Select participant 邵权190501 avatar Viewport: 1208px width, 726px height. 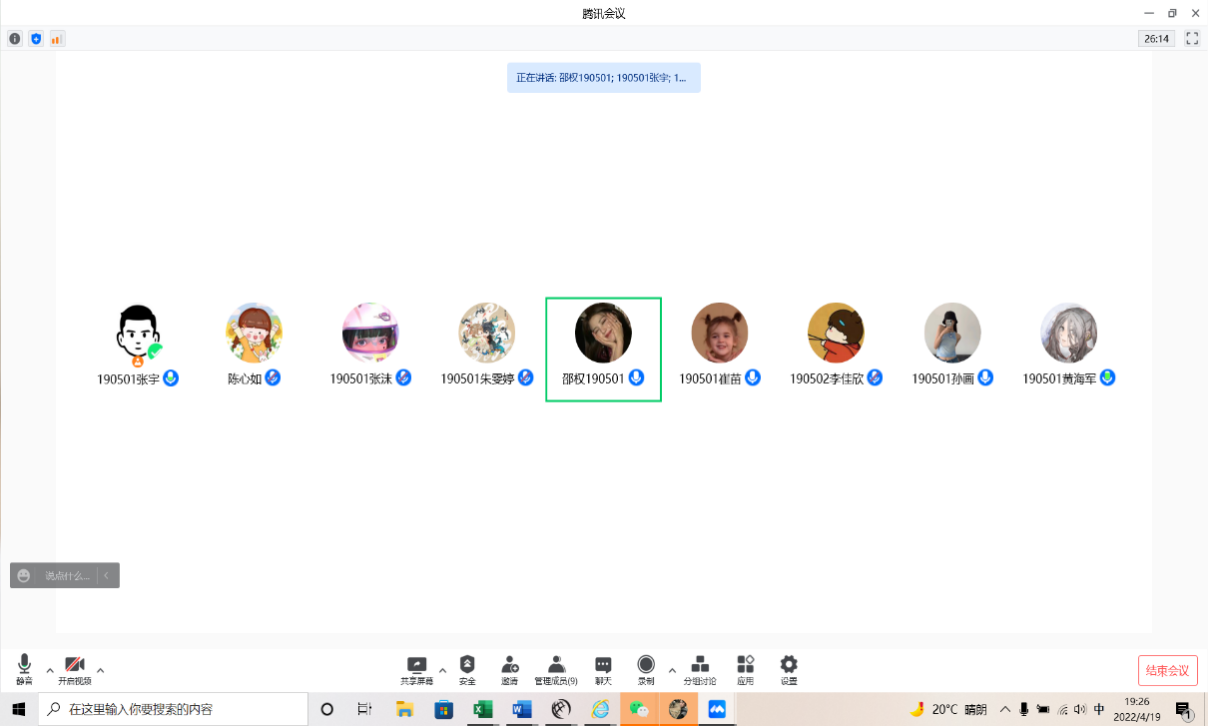603,334
